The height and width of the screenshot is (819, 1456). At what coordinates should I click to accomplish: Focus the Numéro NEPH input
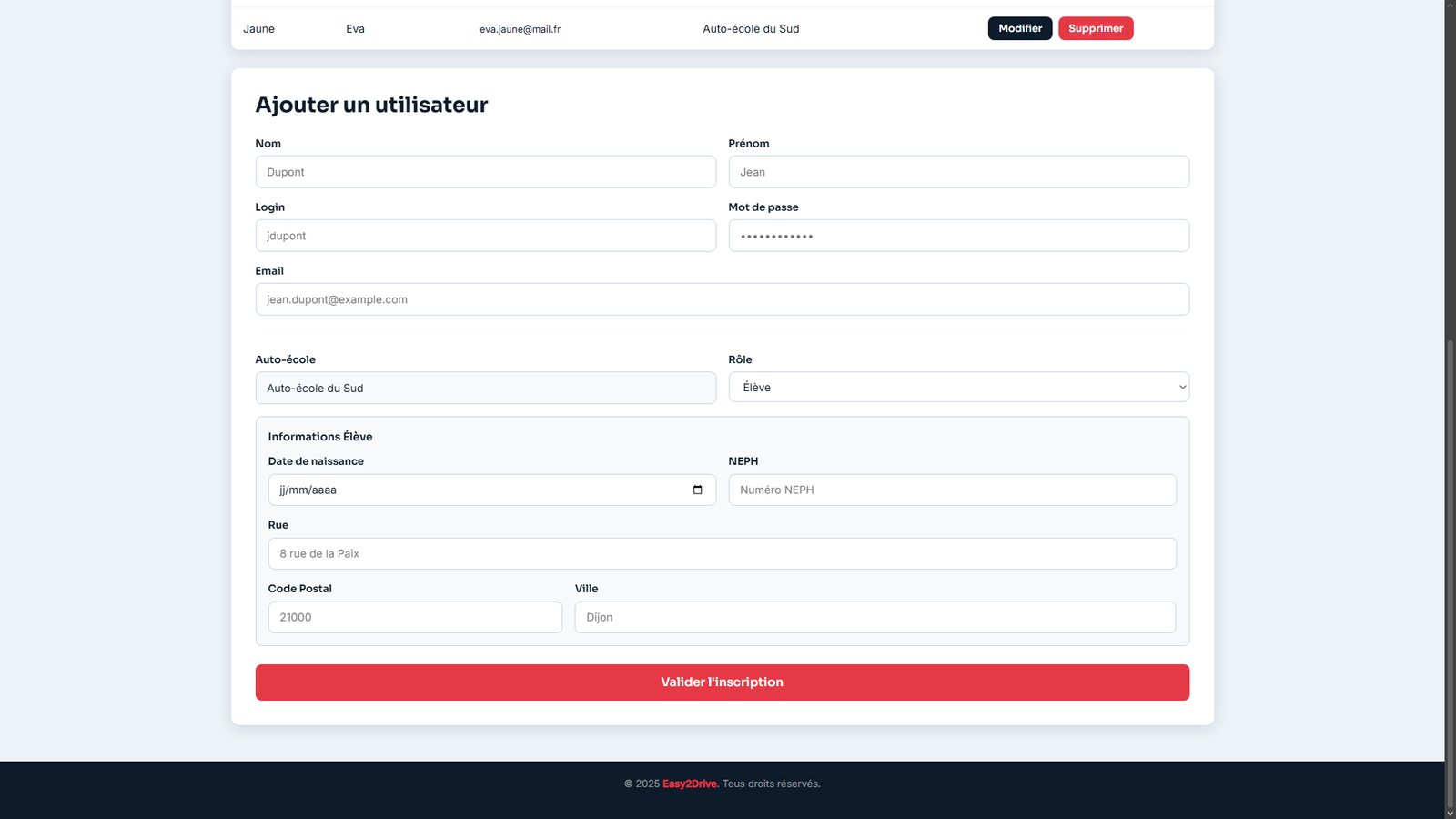point(952,490)
